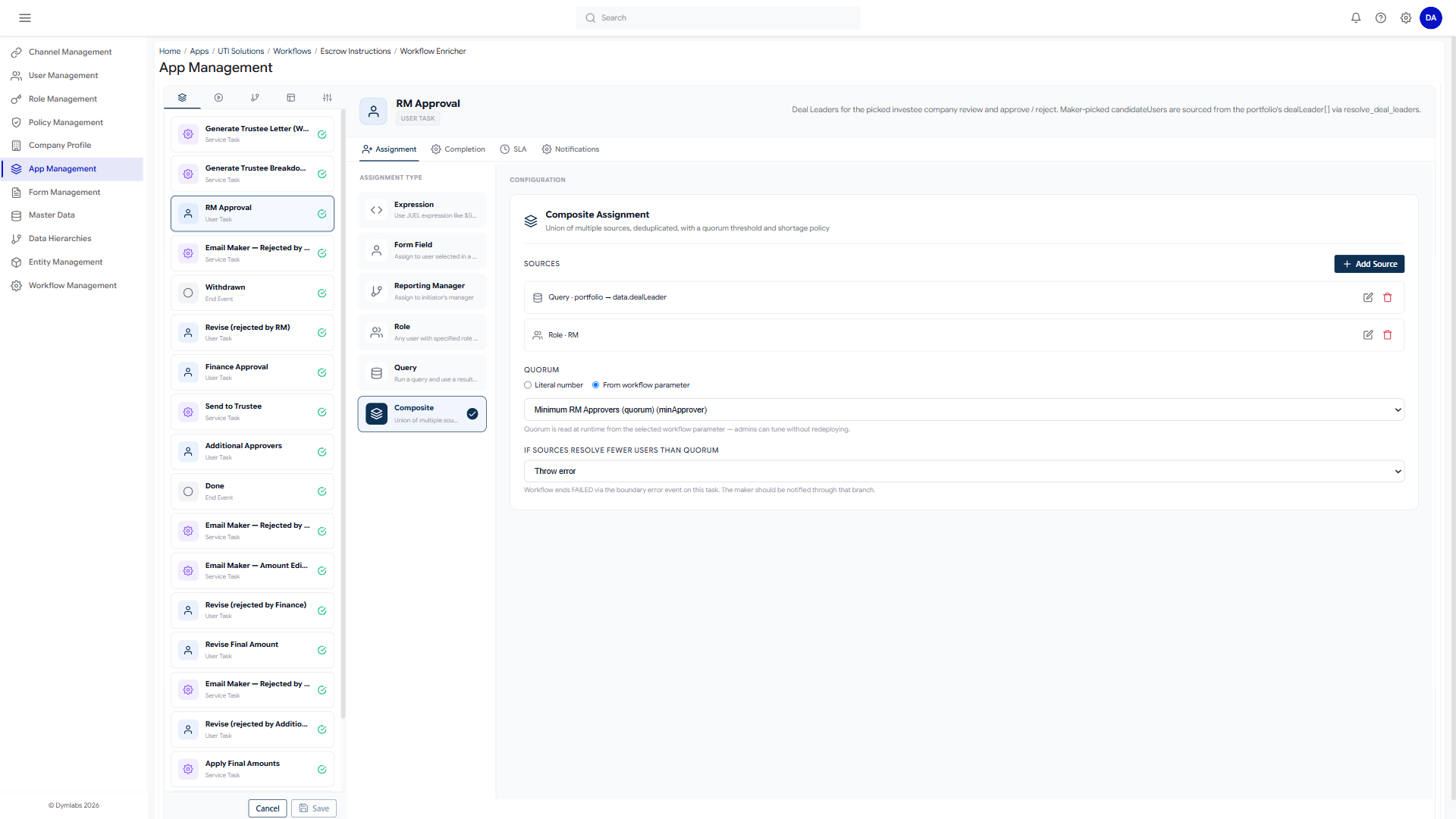Screen dimensions: 1456x819
Task: Select the Additional Approvers task
Action: click(253, 451)
